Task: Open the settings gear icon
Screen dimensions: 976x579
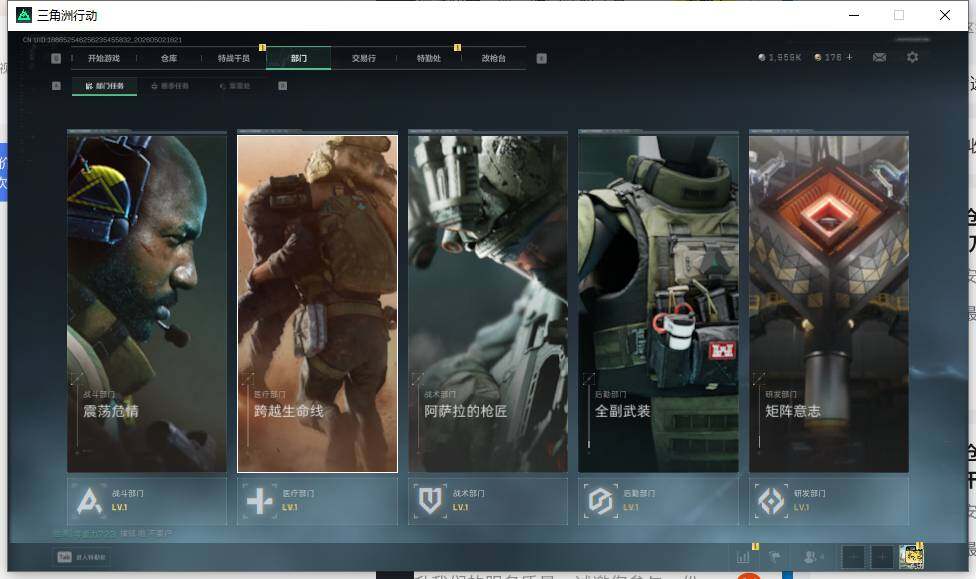Action: pyautogui.click(x=913, y=57)
